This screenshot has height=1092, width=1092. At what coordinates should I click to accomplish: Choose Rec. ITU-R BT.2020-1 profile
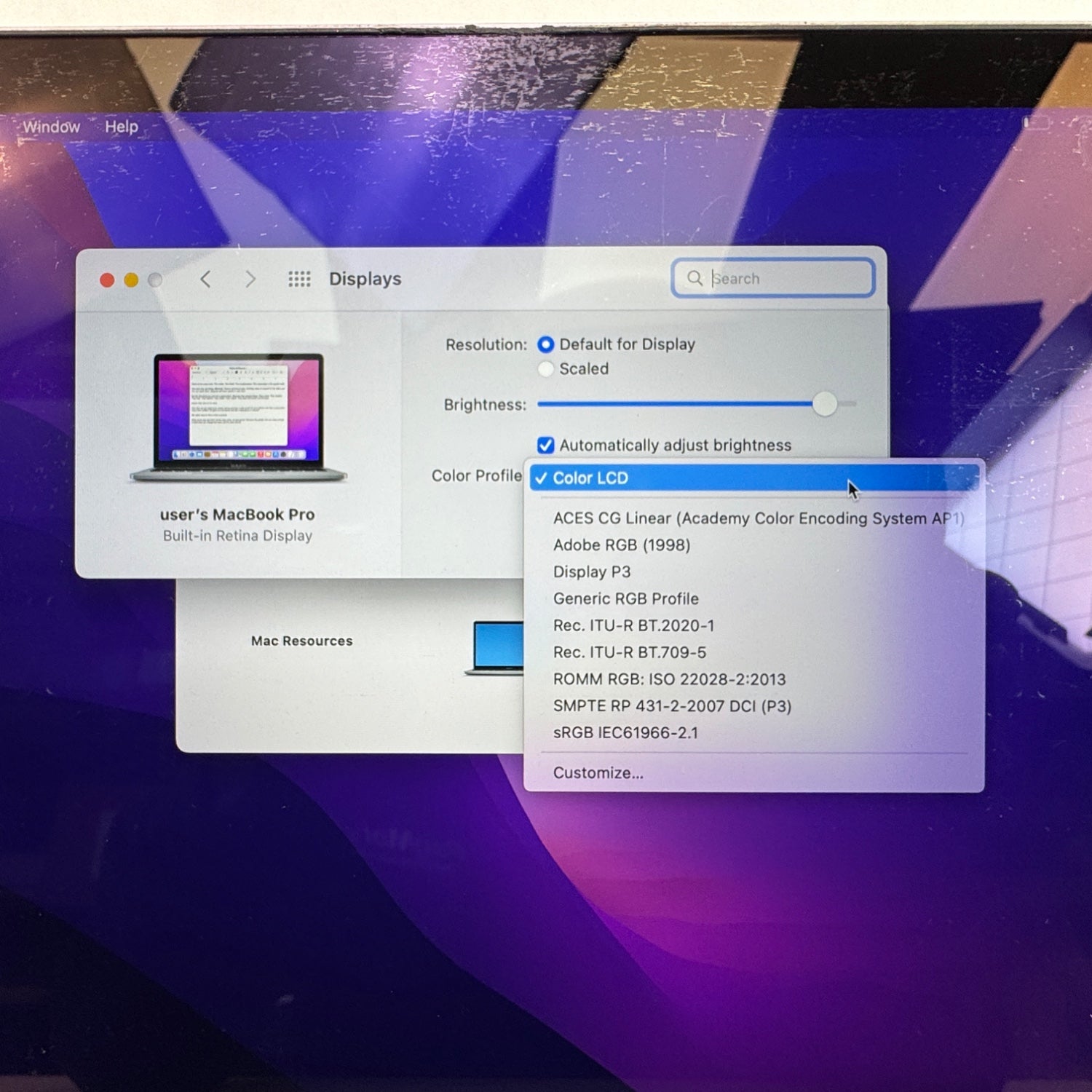coord(754,626)
